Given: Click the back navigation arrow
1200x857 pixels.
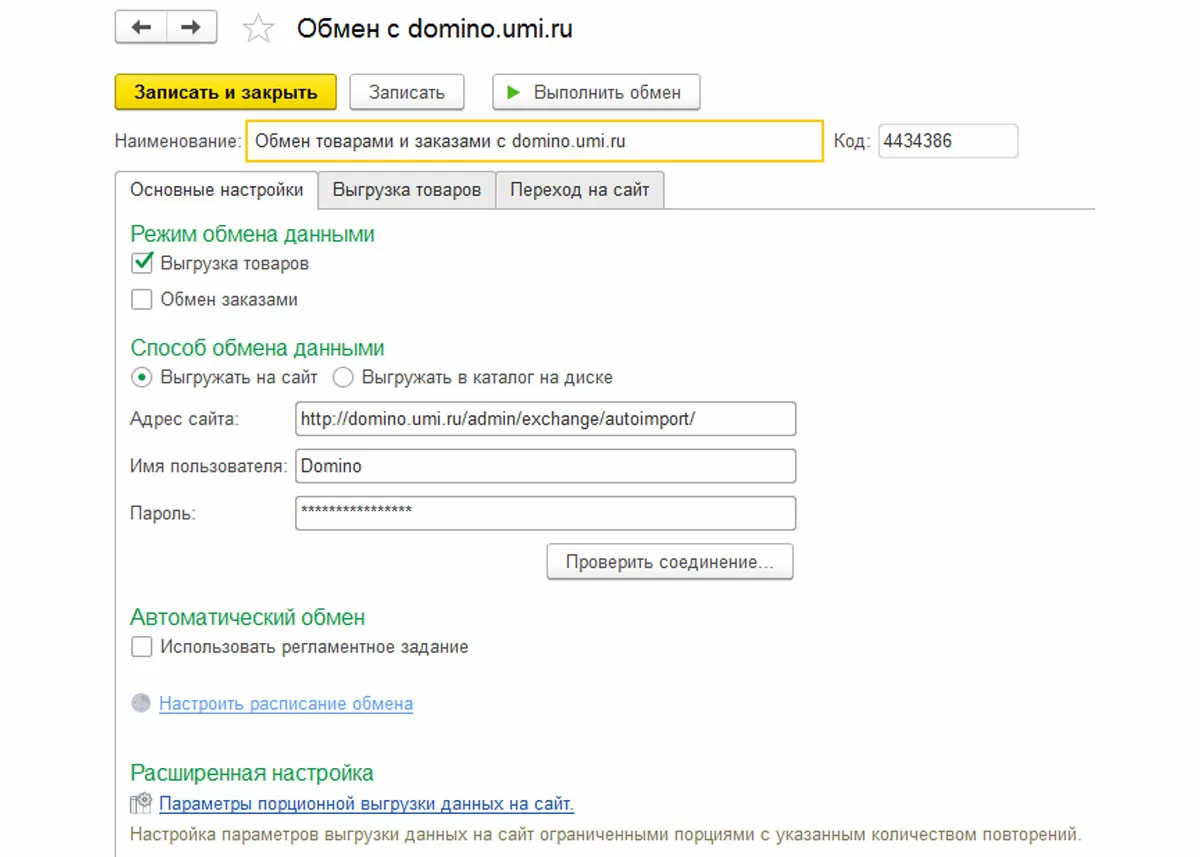Looking at the screenshot, I should pyautogui.click(x=141, y=28).
